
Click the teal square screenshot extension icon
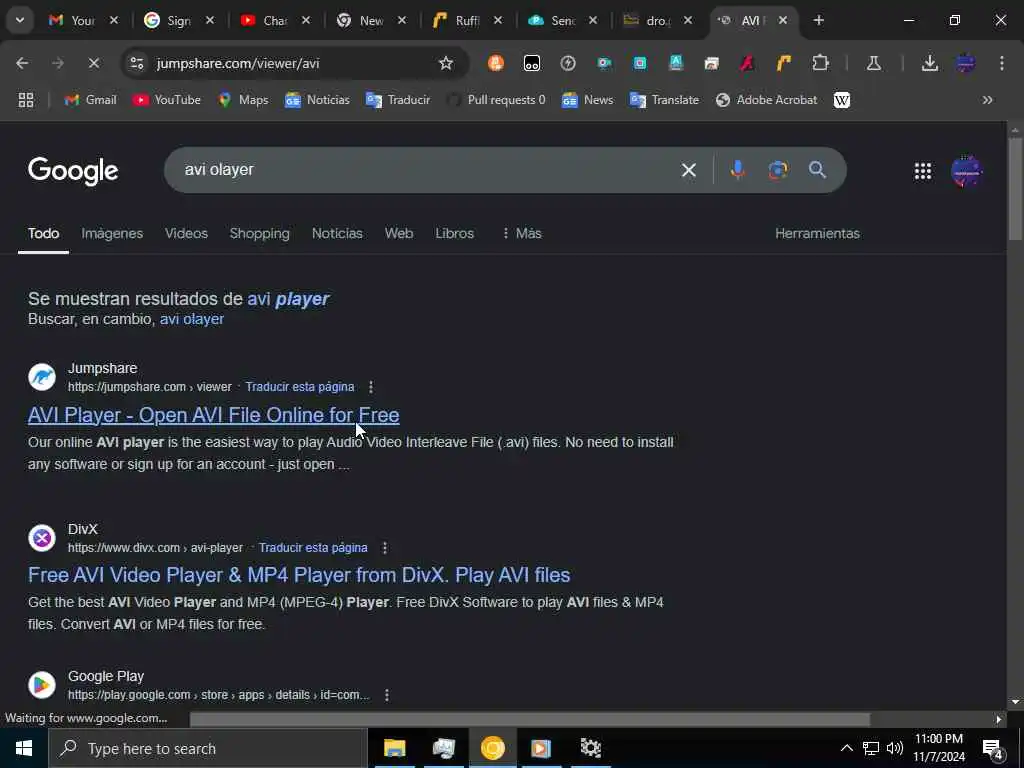pos(640,63)
